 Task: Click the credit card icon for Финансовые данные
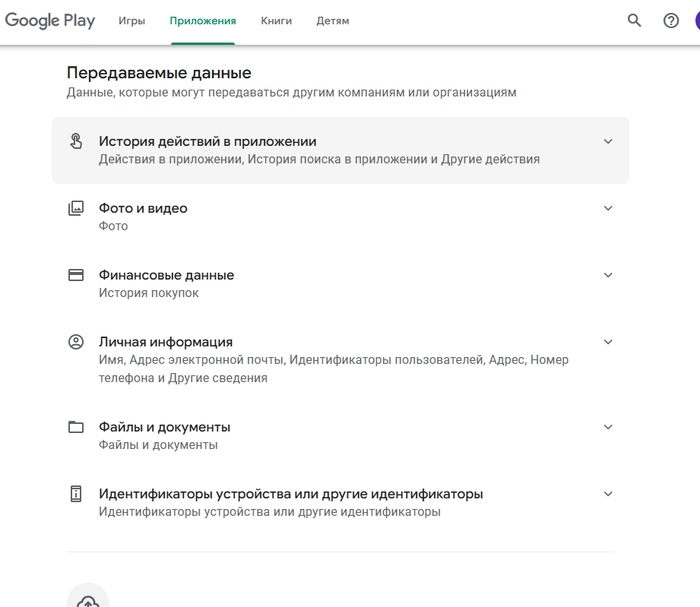[76, 275]
